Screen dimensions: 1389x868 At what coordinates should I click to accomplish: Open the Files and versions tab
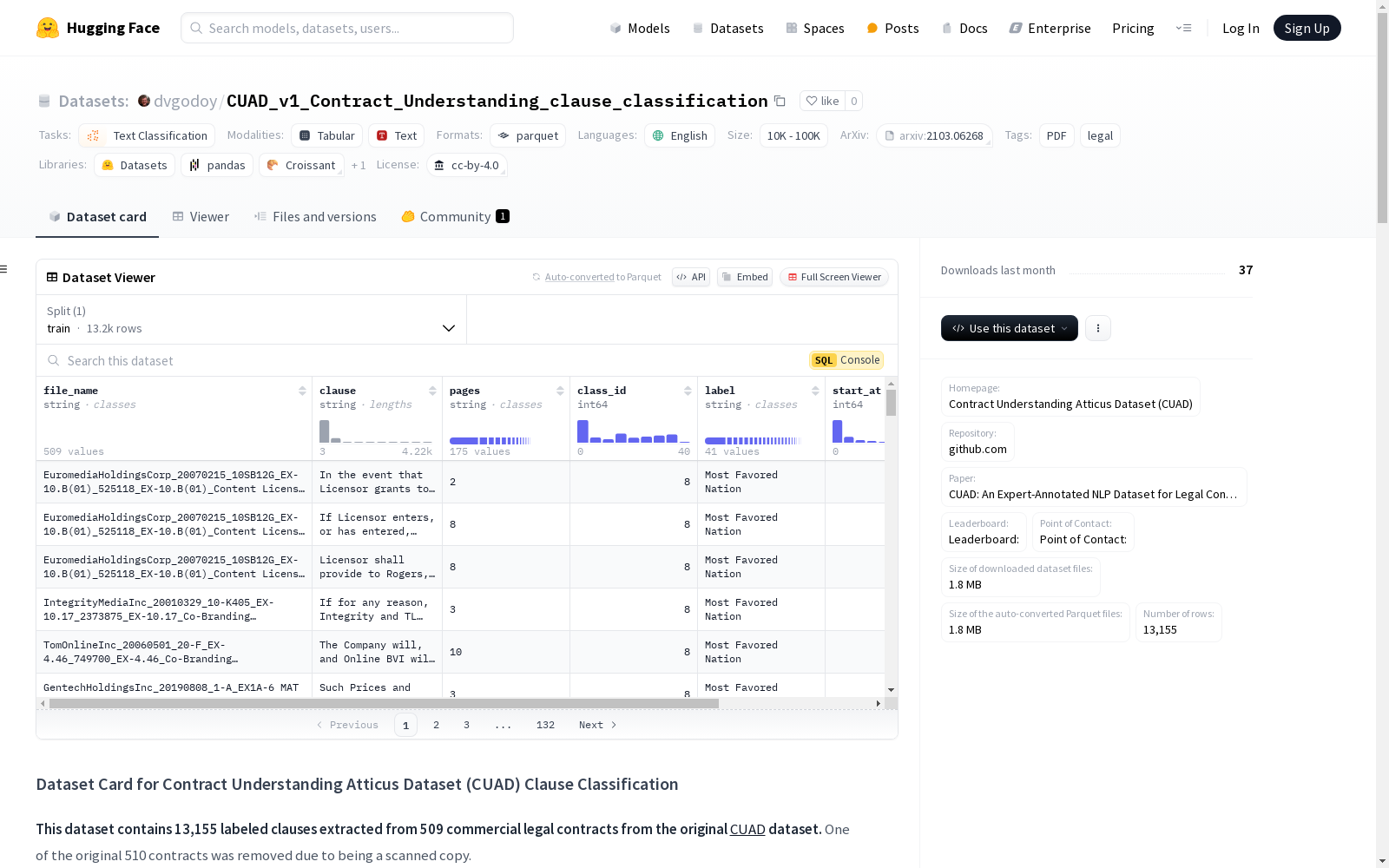point(315,217)
